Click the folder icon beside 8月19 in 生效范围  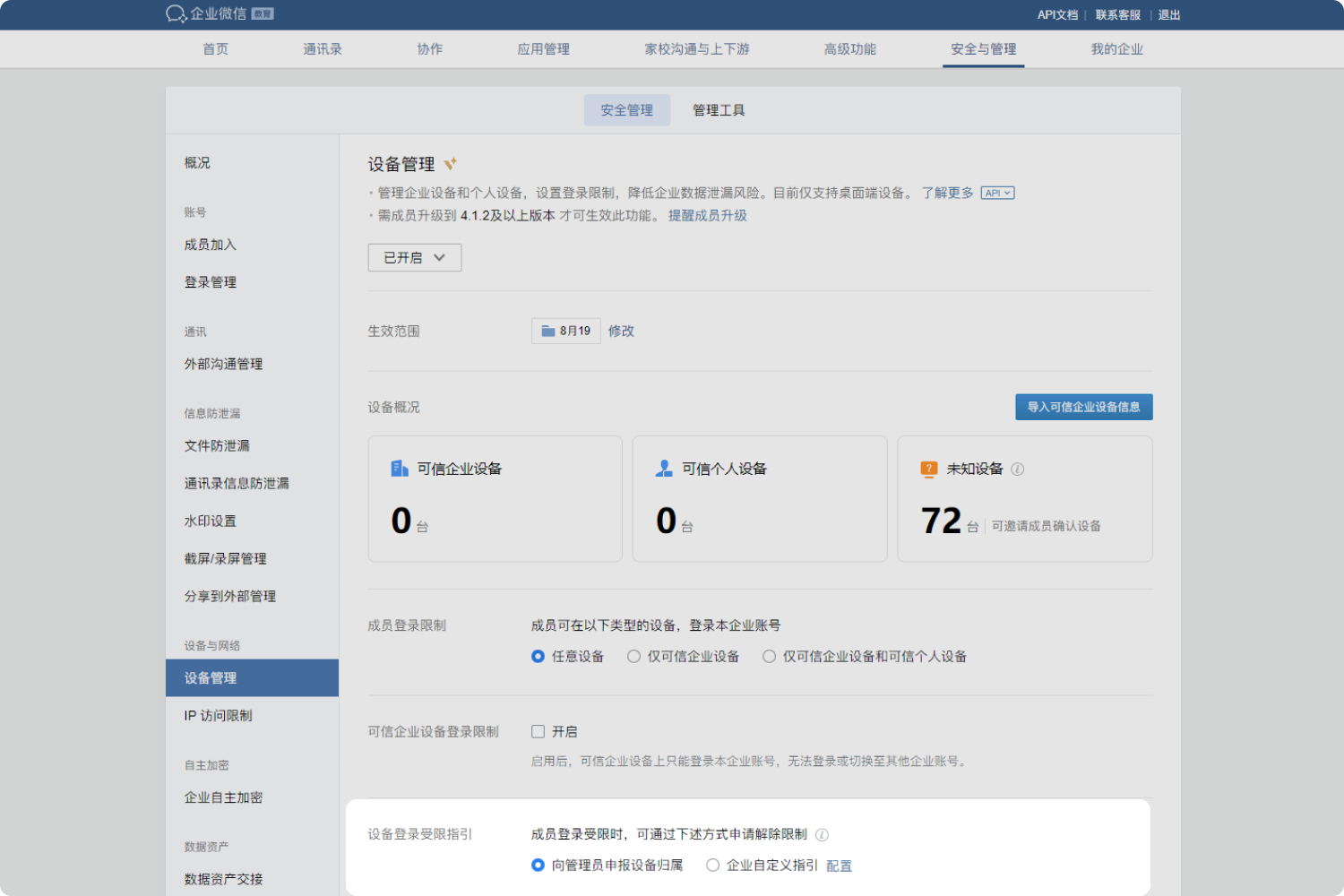click(550, 331)
